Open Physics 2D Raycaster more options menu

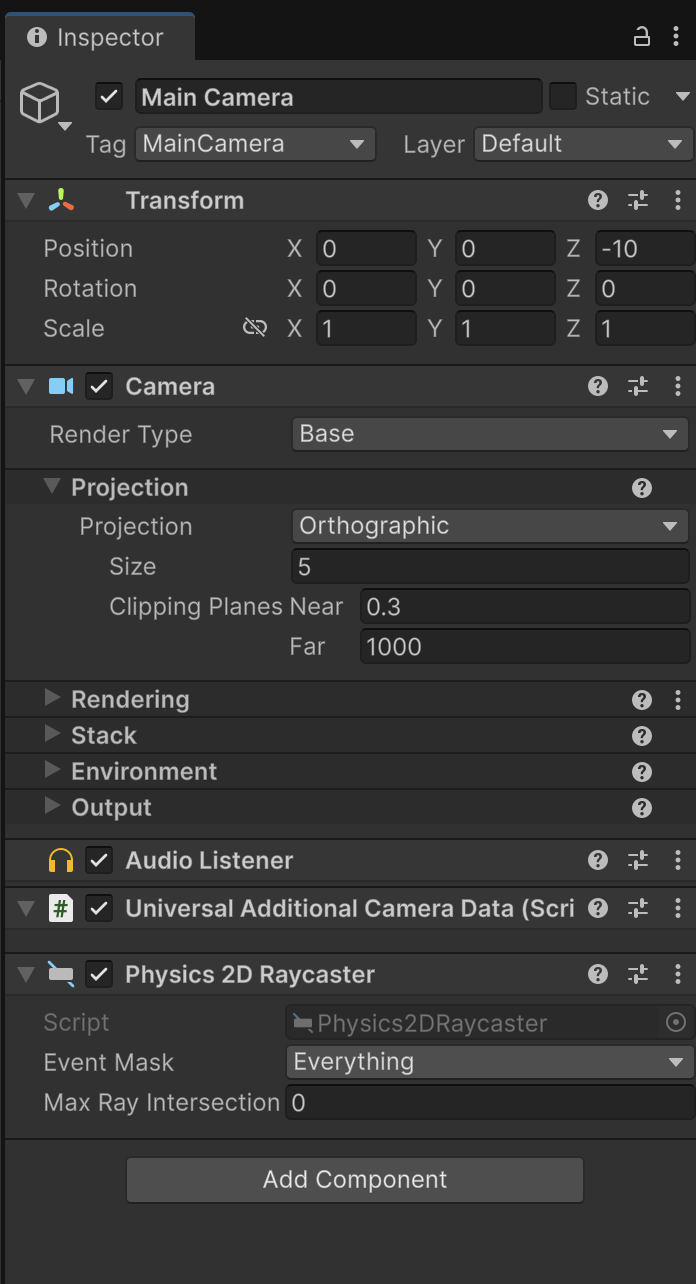(x=678, y=974)
